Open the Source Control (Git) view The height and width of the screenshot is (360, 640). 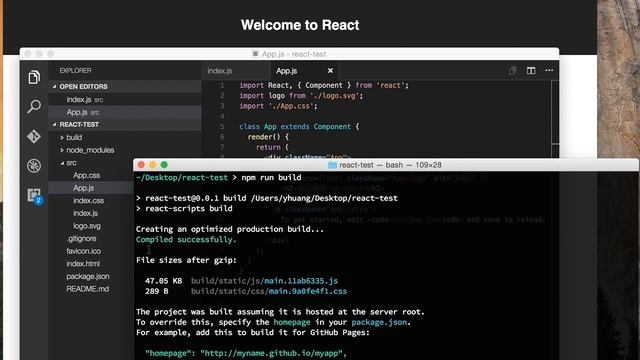(34, 136)
